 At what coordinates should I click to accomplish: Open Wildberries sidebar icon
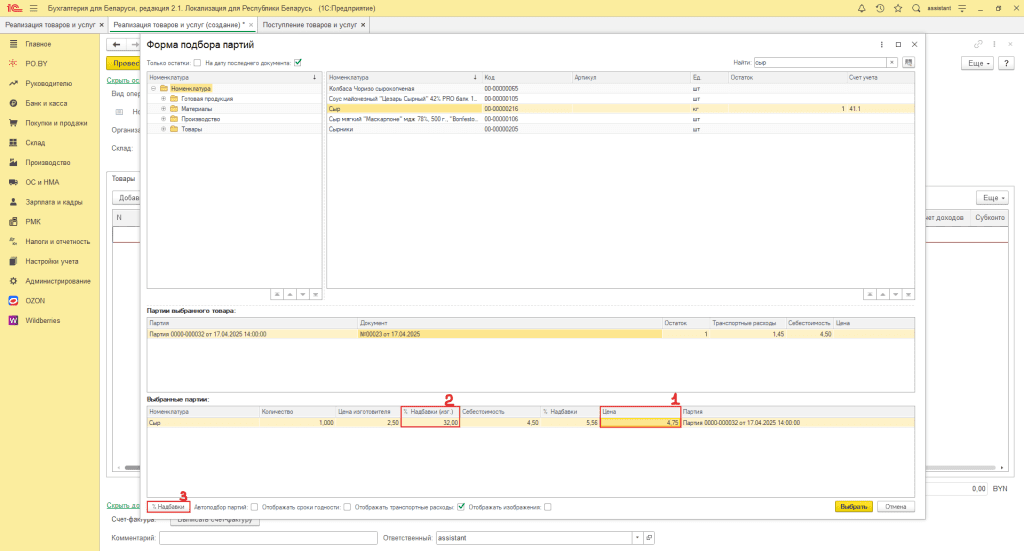point(13,321)
